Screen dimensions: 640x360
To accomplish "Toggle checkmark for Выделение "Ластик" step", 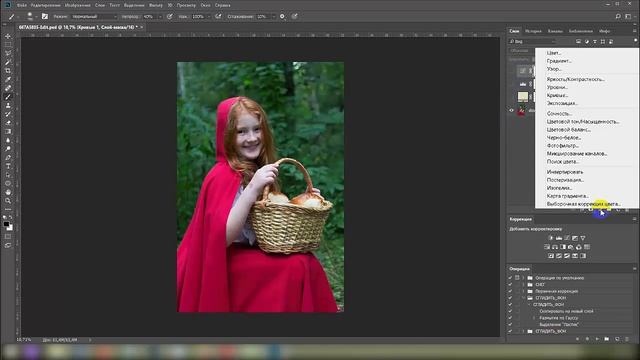I will click(510, 324).
